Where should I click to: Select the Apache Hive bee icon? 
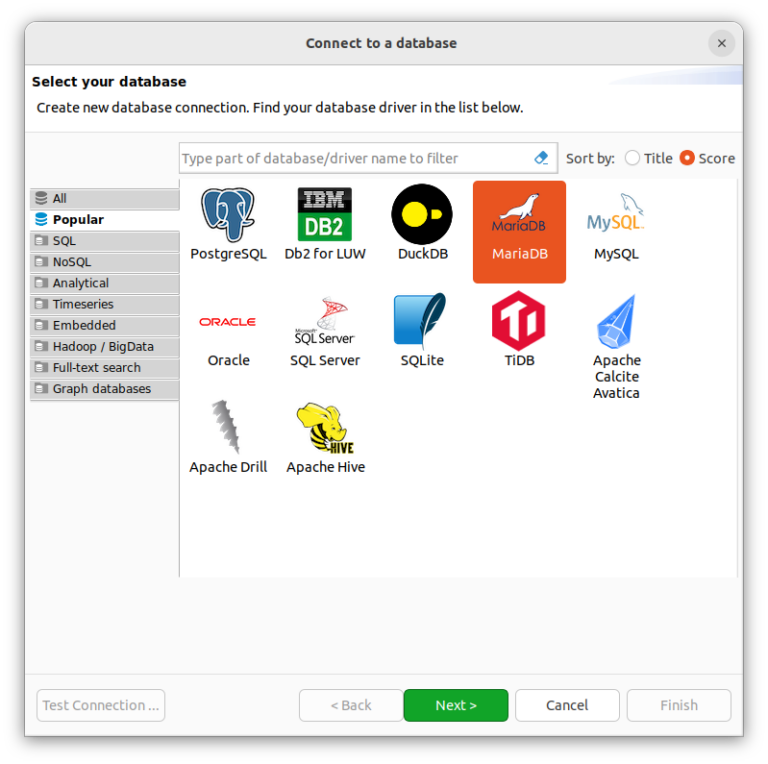[325, 429]
